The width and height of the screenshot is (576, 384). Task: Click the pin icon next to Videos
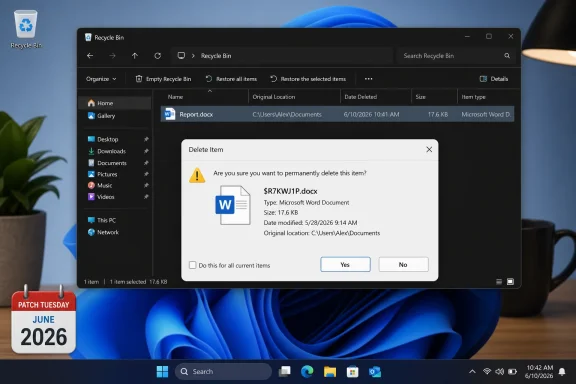click(x=146, y=197)
